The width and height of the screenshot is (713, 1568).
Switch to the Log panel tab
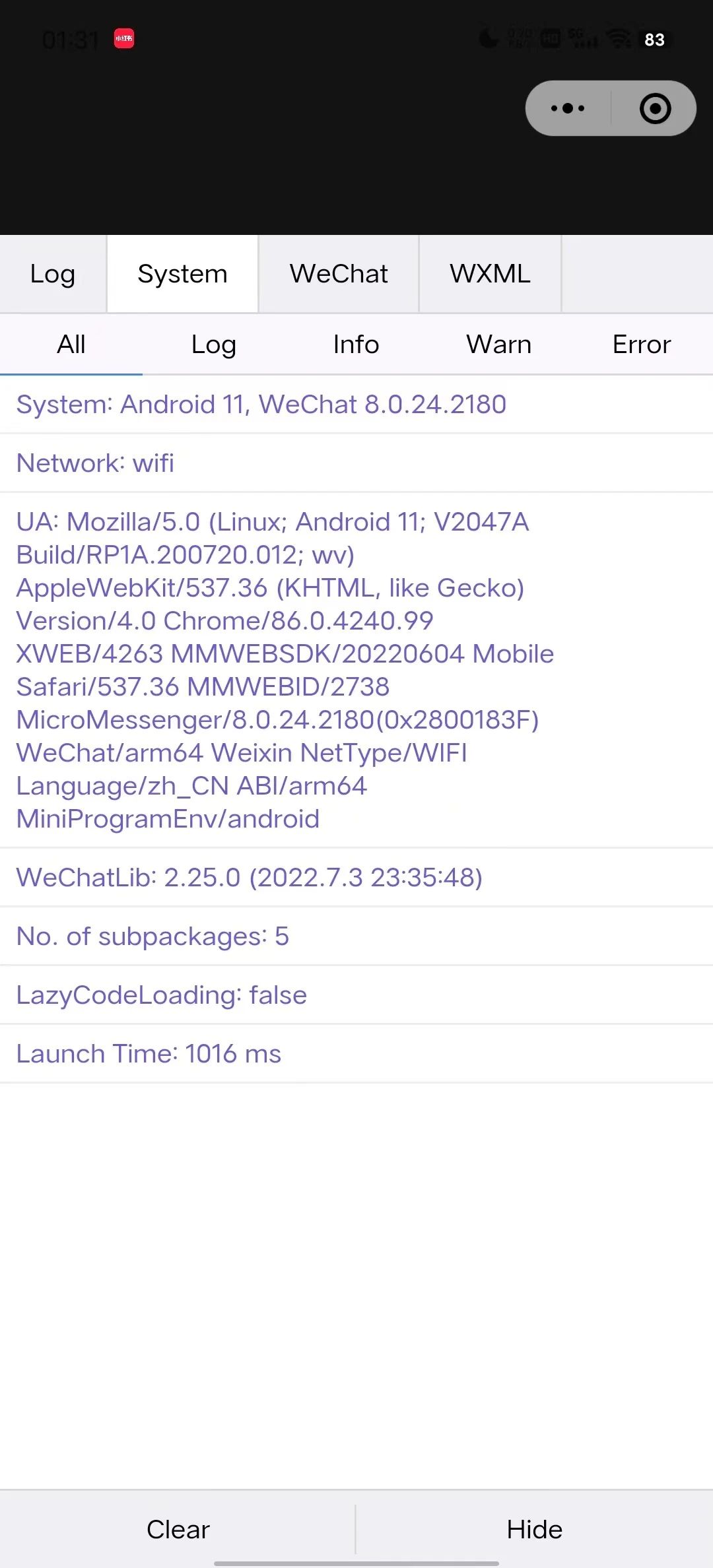53,274
